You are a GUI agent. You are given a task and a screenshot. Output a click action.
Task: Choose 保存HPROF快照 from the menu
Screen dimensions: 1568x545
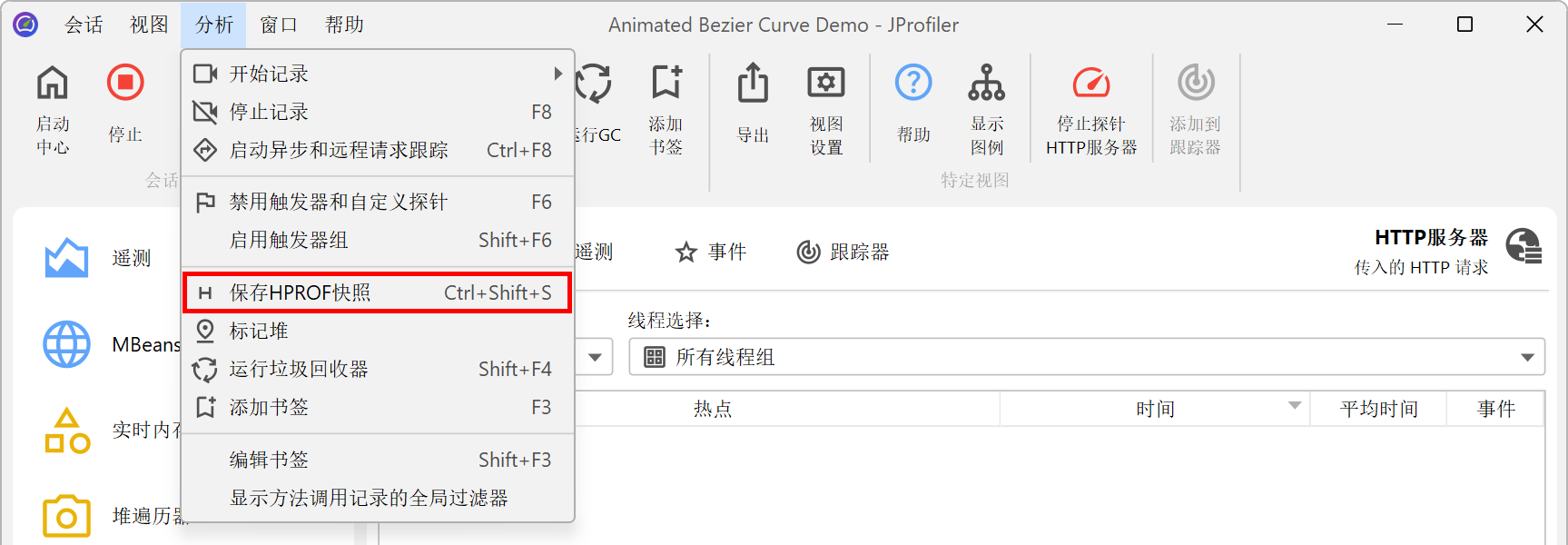(378, 292)
